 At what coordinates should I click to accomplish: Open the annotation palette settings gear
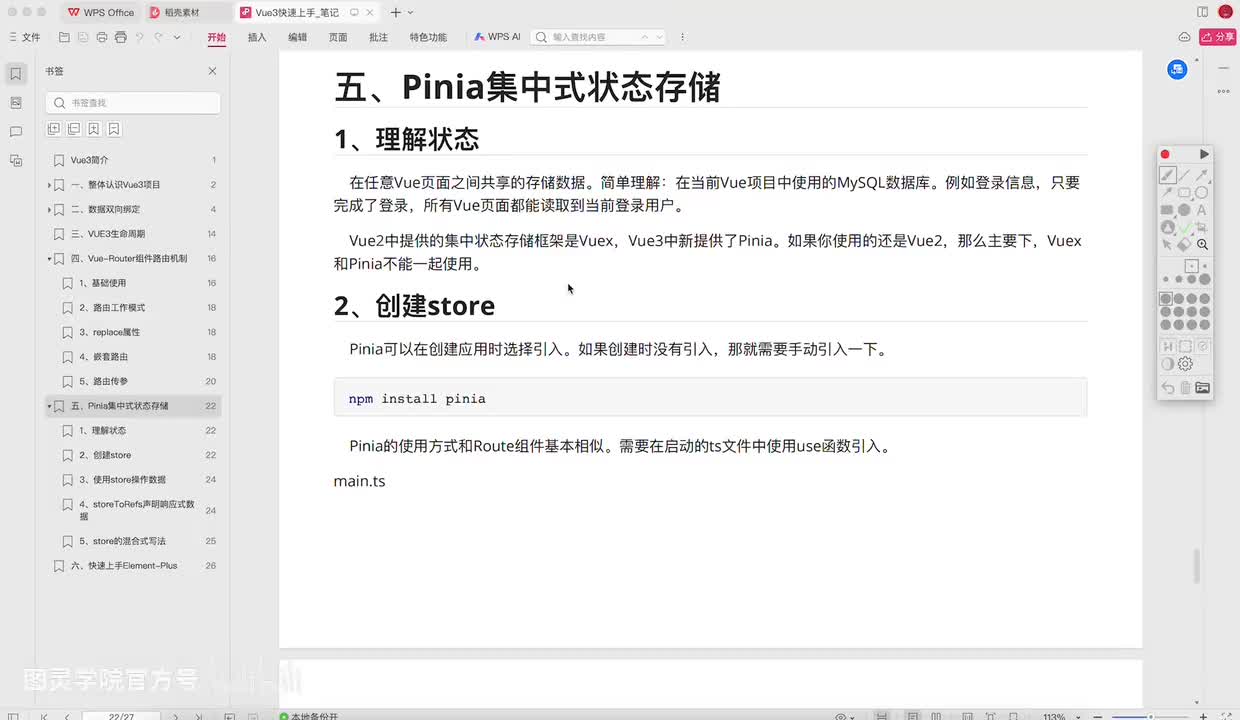1185,364
